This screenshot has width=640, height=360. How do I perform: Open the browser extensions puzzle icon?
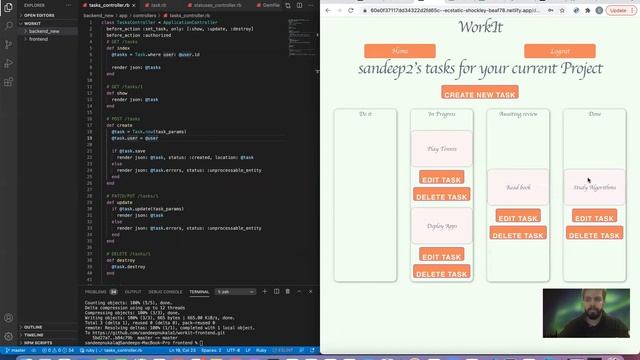(587, 10)
